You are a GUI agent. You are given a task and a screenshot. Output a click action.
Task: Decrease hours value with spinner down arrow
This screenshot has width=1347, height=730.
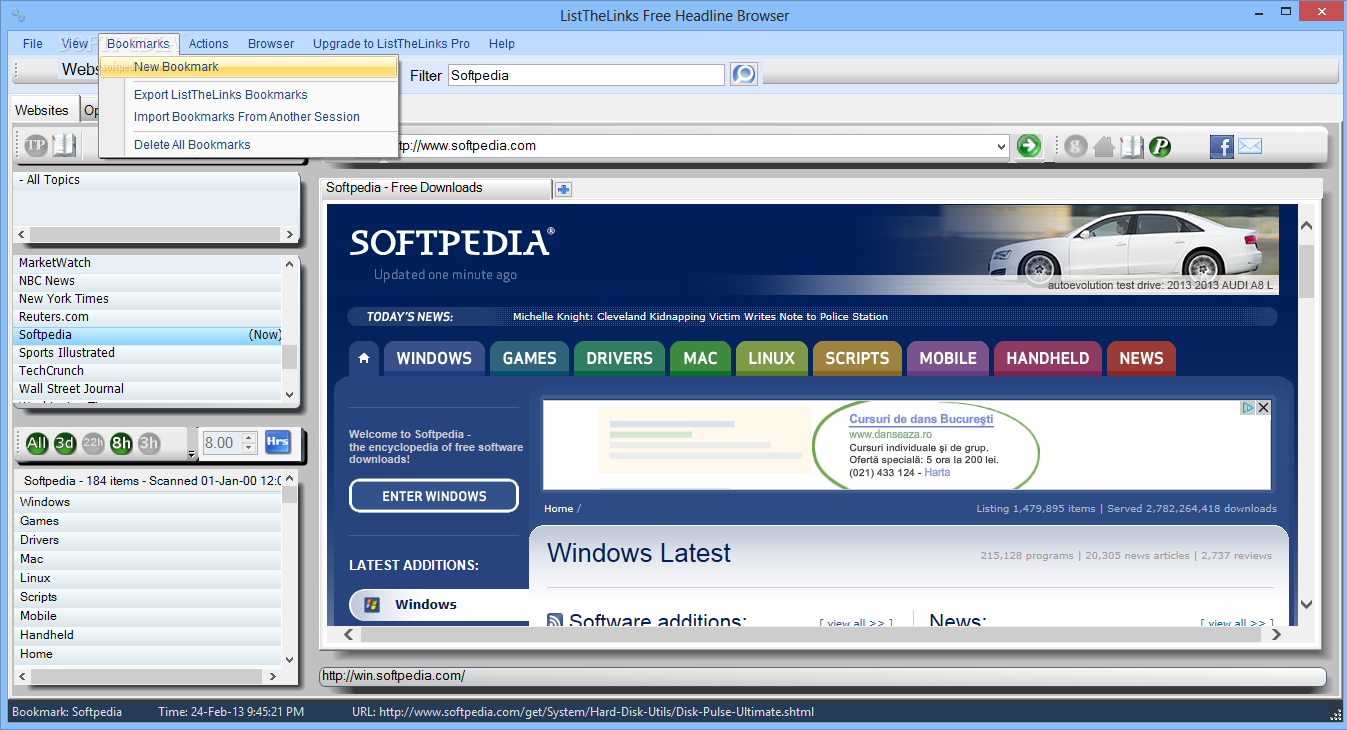tap(249, 448)
